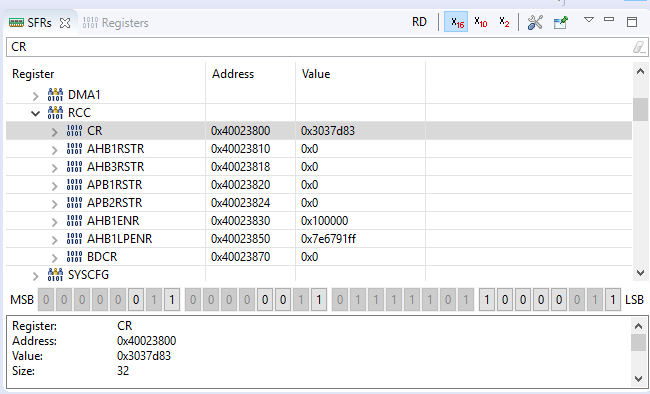Switch to hexadecimal x16 display format

click(x=456, y=22)
